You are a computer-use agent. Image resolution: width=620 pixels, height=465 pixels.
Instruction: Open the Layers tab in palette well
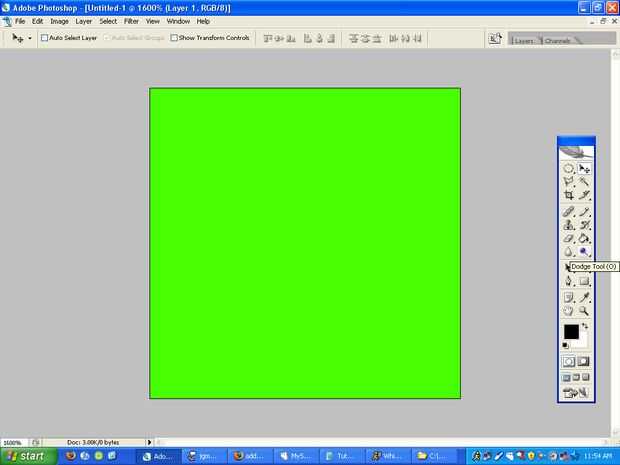point(524,40)
